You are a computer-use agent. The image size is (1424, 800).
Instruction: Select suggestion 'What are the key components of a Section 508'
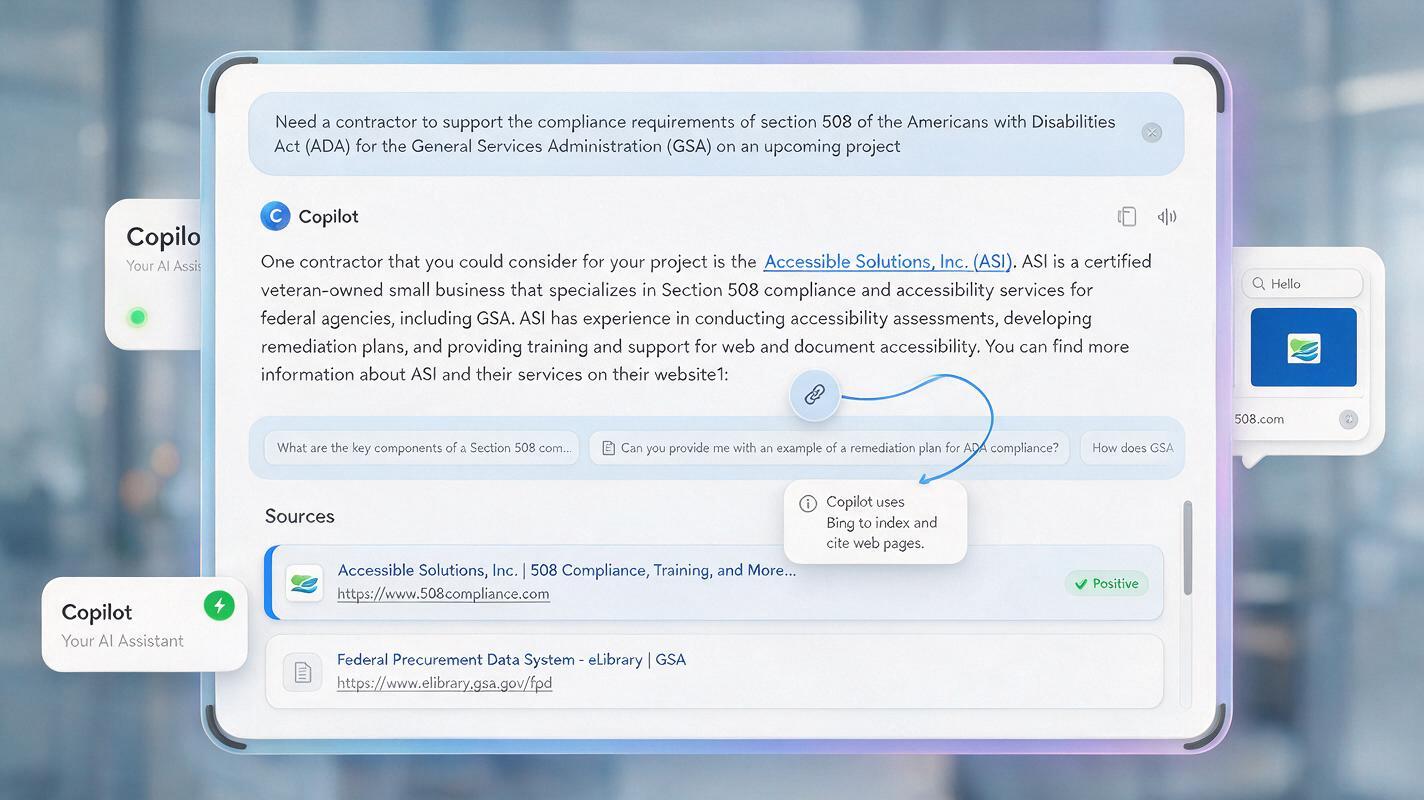pyautogui.click(x=422, y=448)
